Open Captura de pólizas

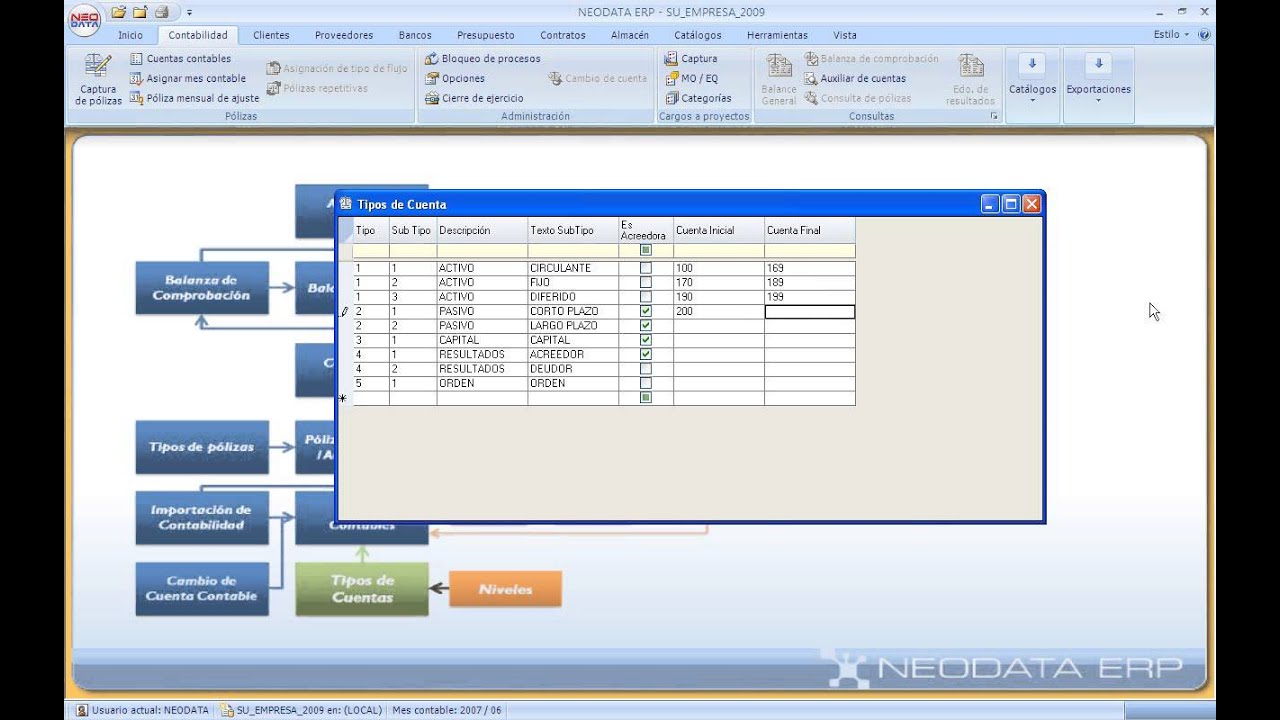pos(98,80)
